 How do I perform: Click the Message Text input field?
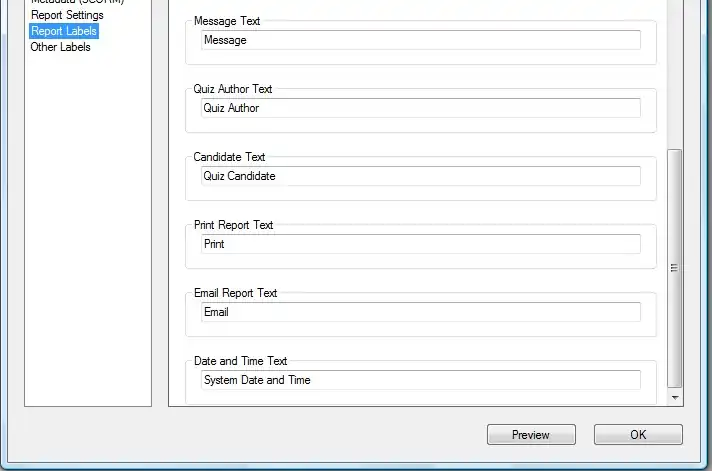(x=420, y=40)
